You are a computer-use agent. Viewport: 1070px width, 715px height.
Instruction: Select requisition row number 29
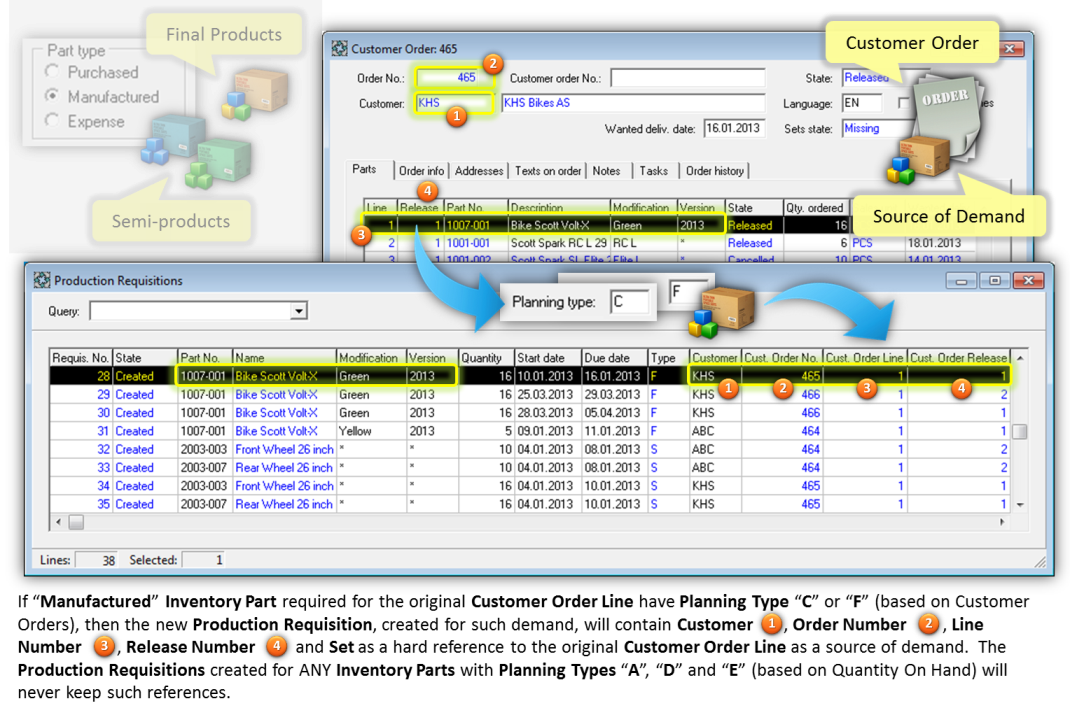coord(530,394)
